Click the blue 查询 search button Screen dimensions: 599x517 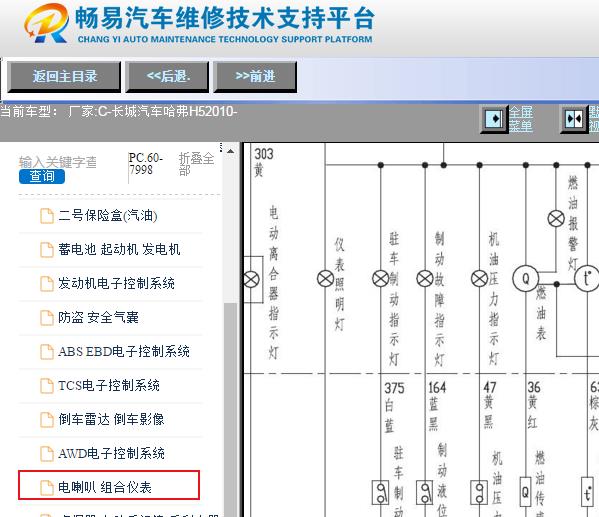tap(42, 176)
